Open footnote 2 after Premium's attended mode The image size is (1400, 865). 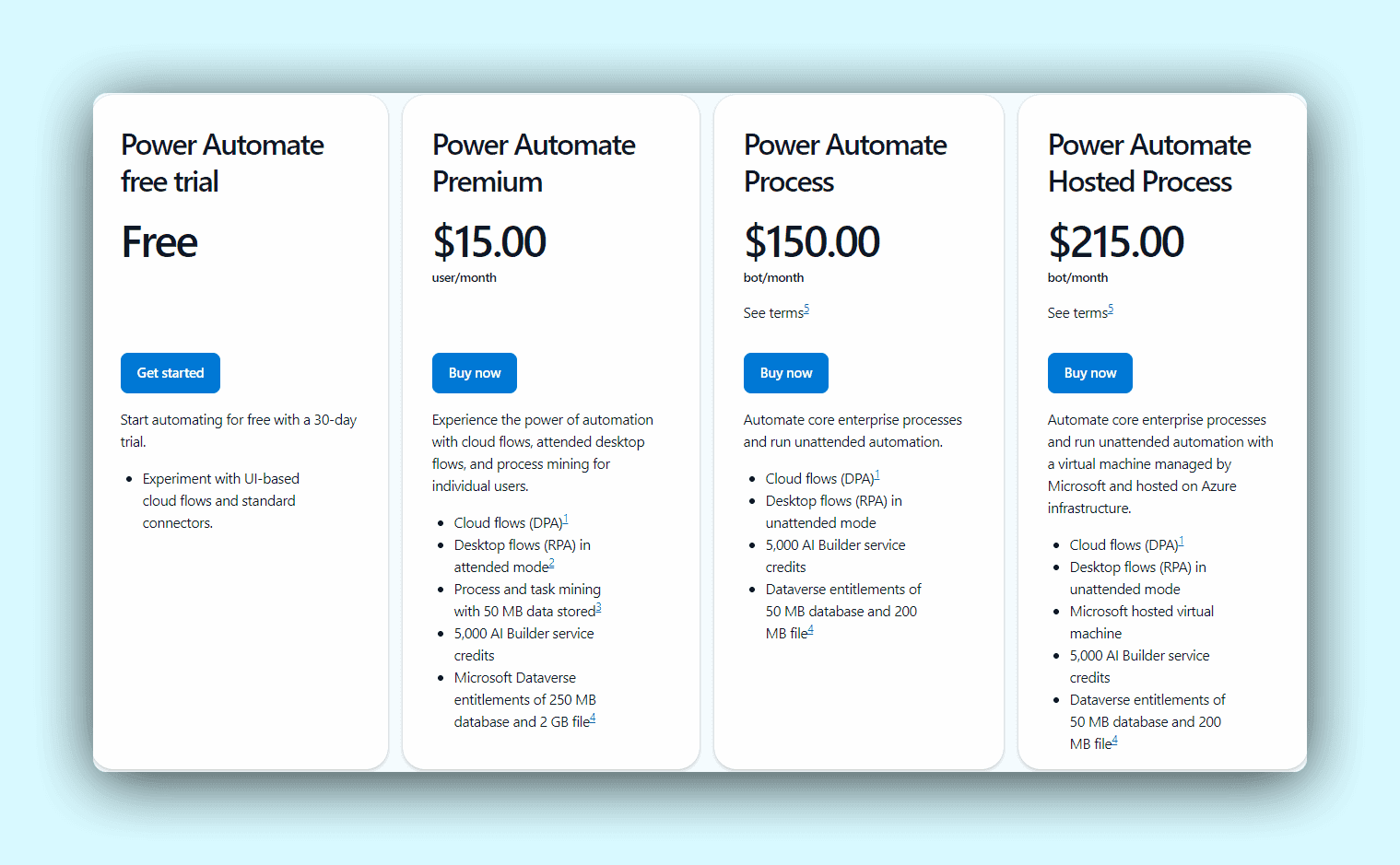click(x=552, y=564)
